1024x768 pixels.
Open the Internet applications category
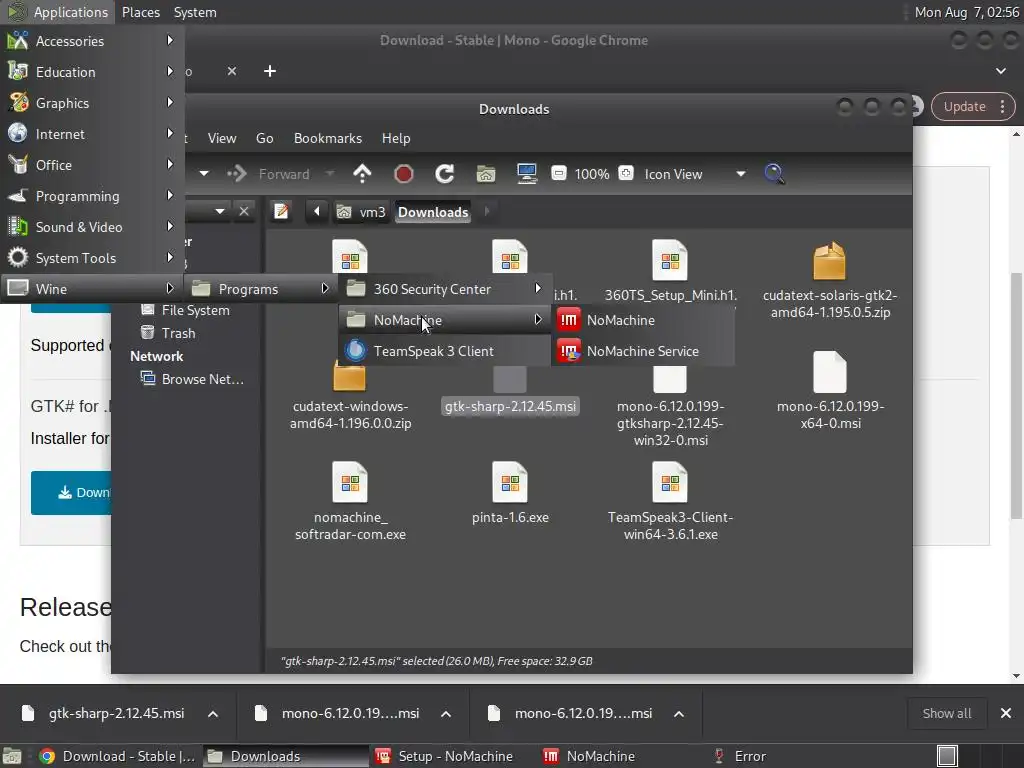(92, 134)
